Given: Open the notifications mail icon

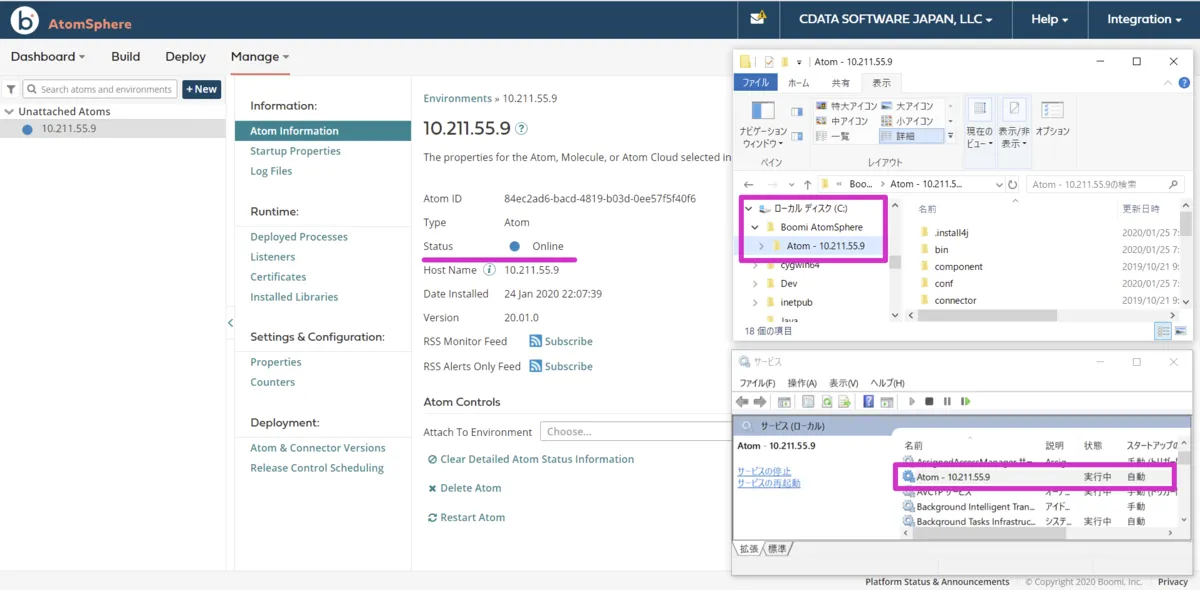Looking at the screenshot, I should tap(758, 19).
